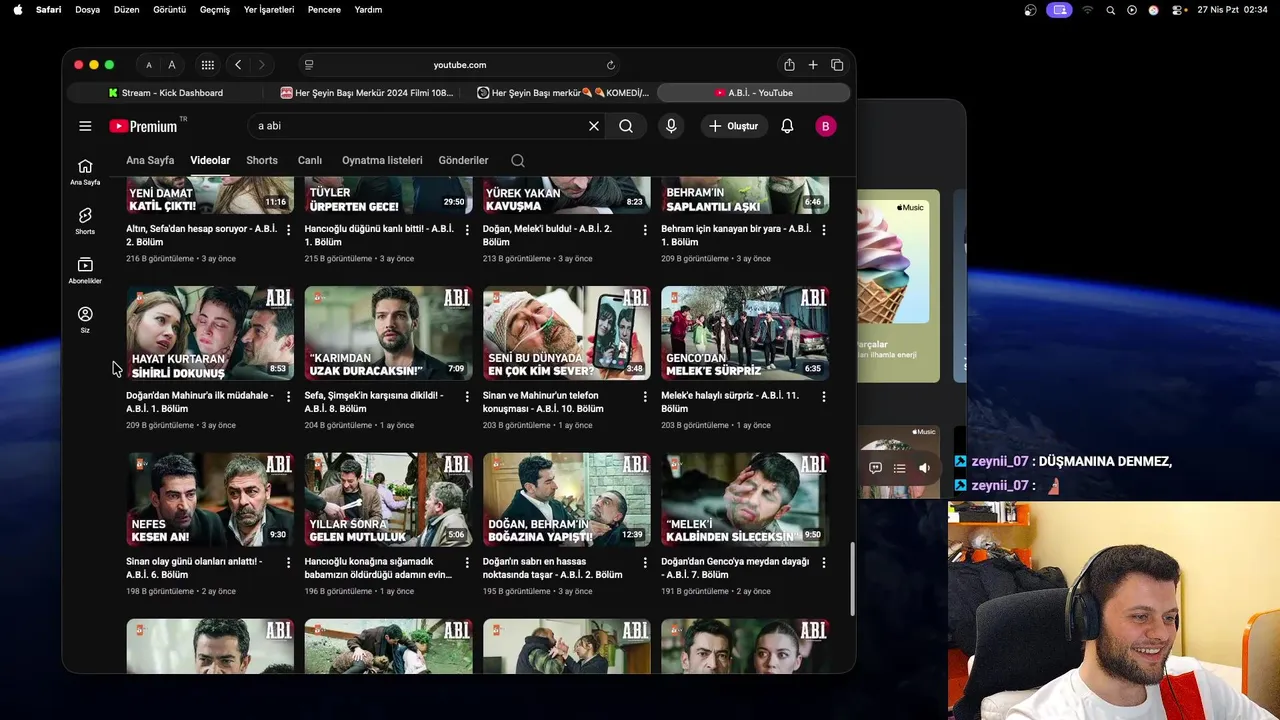Open Hancıoğlu konağına sığamadık video title
The image size is (1280, 720).
(379, 568)
